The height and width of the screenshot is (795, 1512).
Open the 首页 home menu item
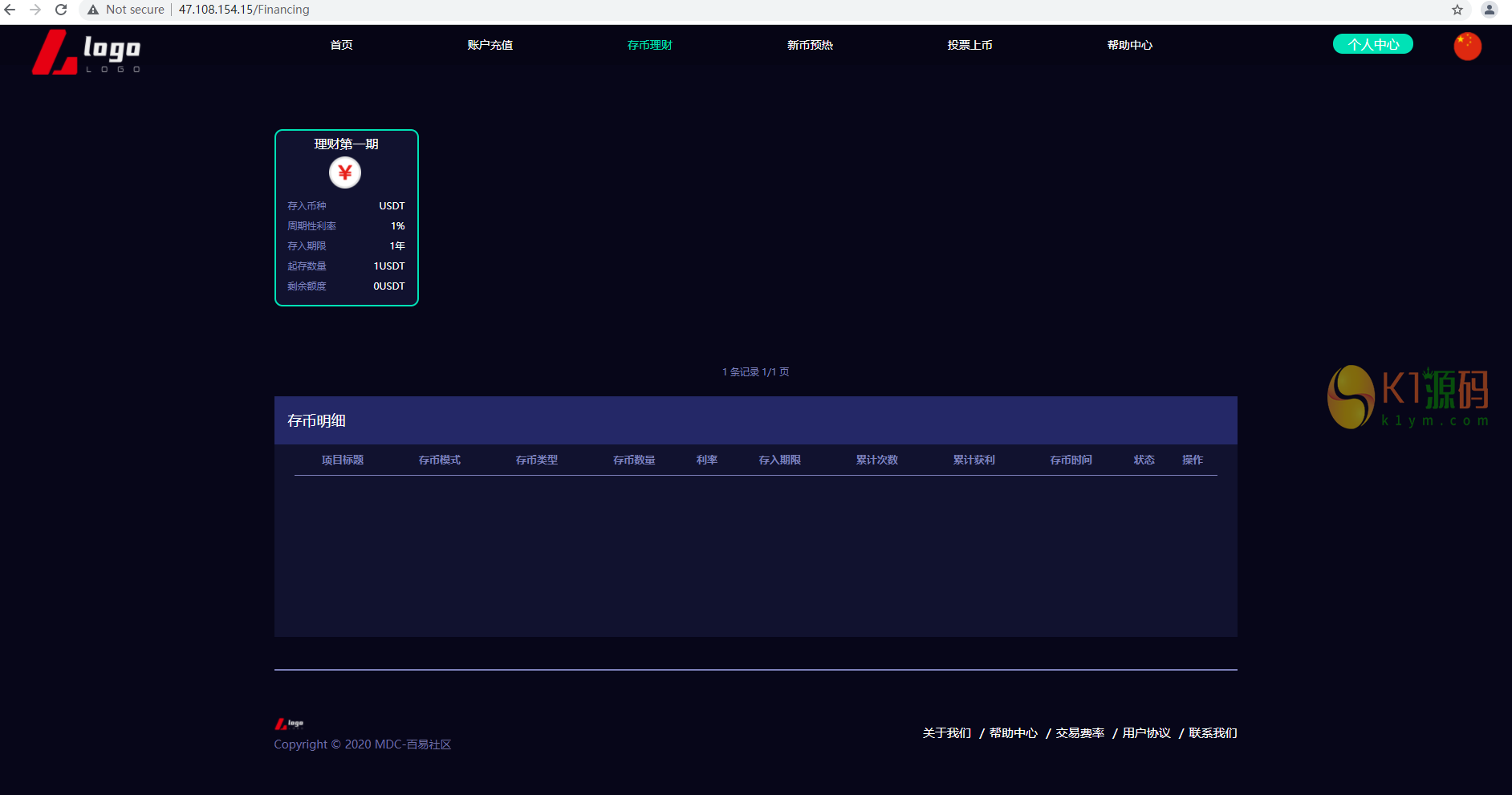[341, 45]
